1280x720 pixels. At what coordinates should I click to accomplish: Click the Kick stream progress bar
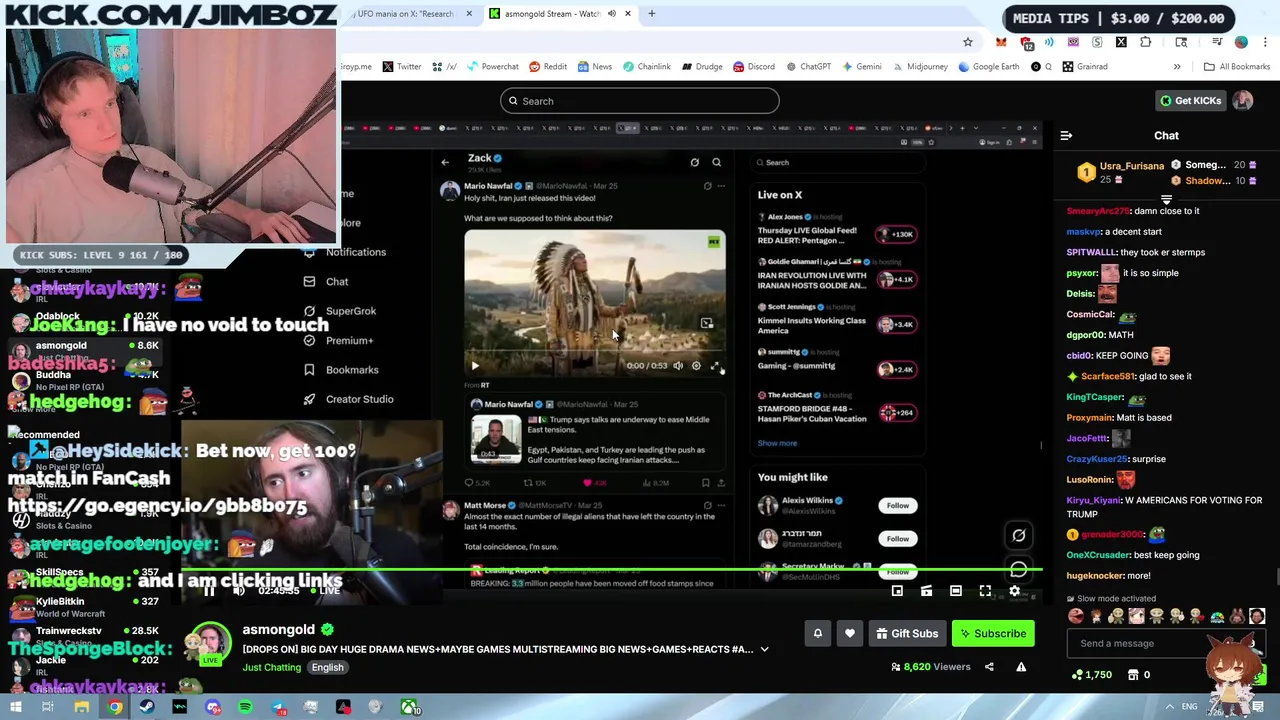(612, 571)
